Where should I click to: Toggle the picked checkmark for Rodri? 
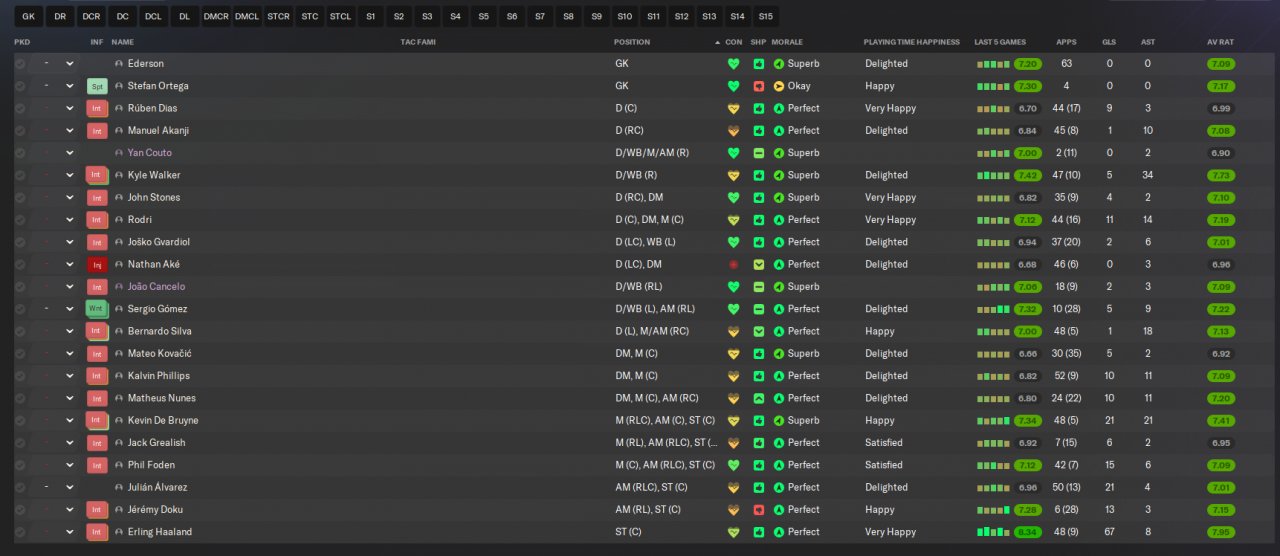20,220
